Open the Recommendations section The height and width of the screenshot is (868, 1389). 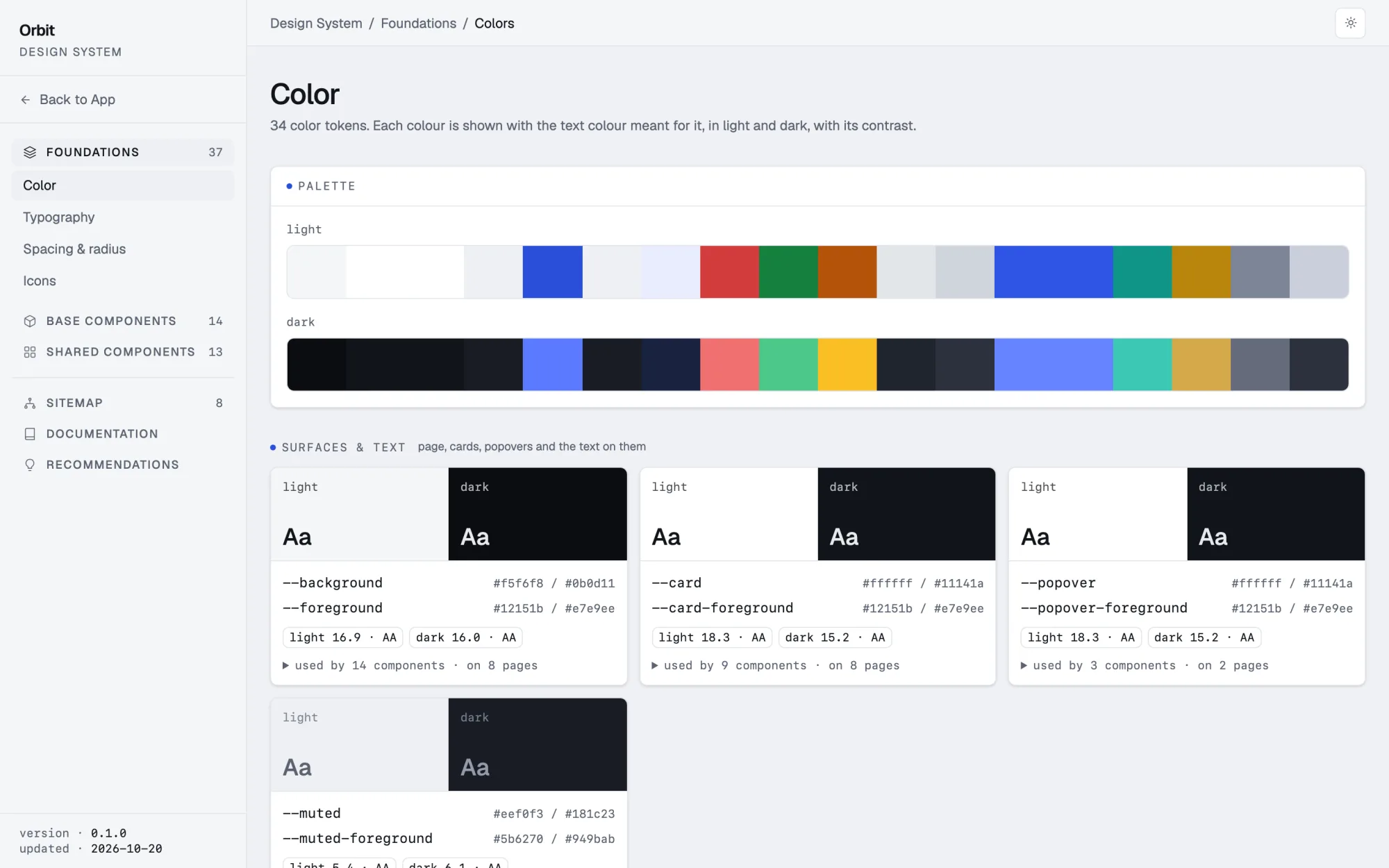(123, 465)
